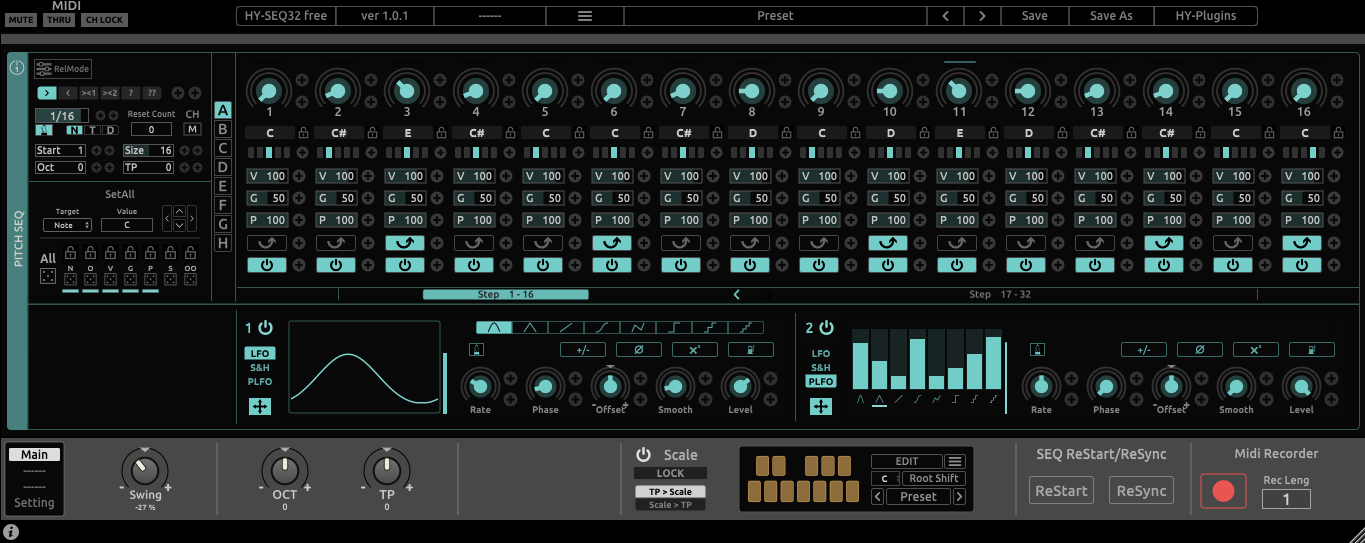This screenshot has width=1365, height=543.
Task: Toggle power for LFO 2
Action: [x=826, y=327]
